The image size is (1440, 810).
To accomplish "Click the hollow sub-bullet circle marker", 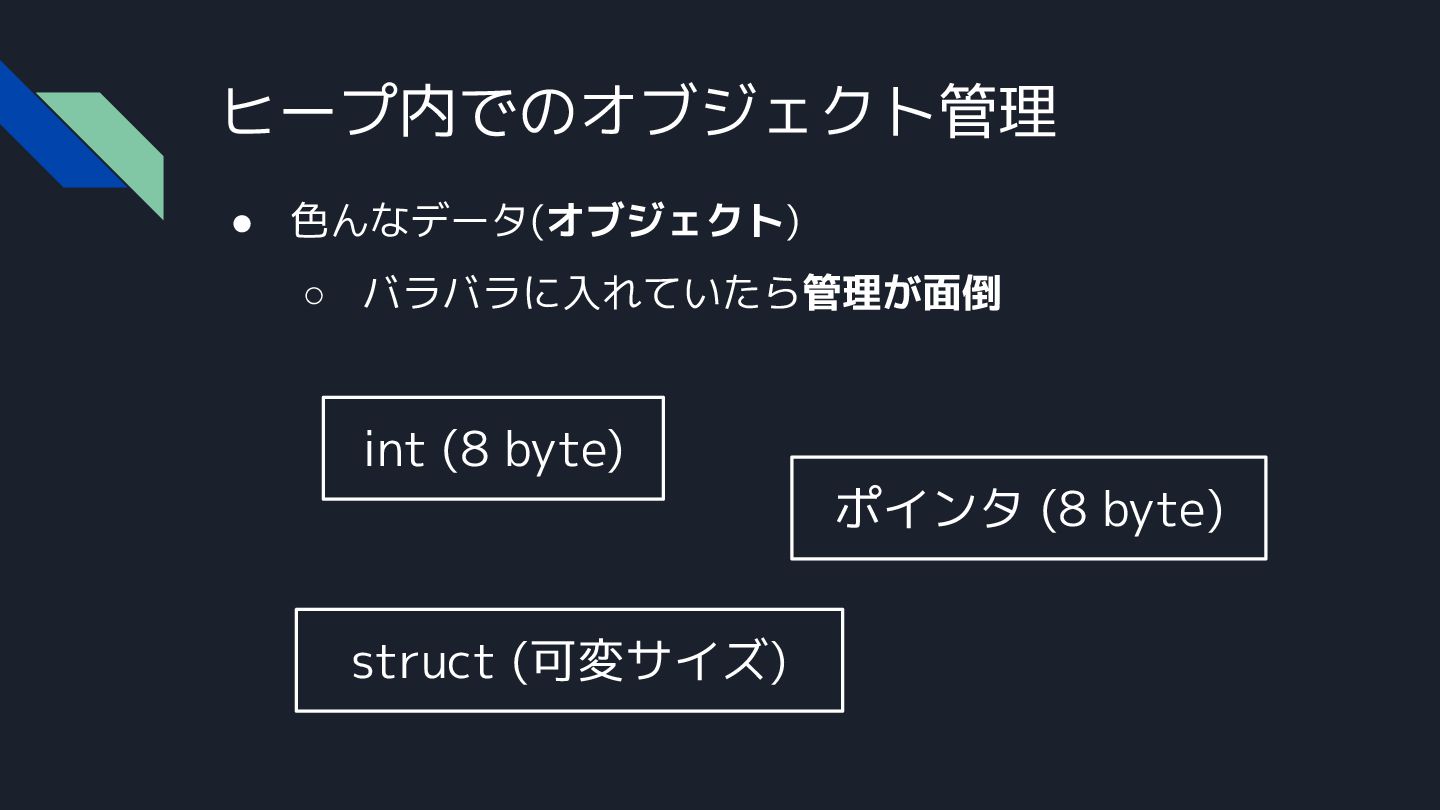I will (314, 295).
